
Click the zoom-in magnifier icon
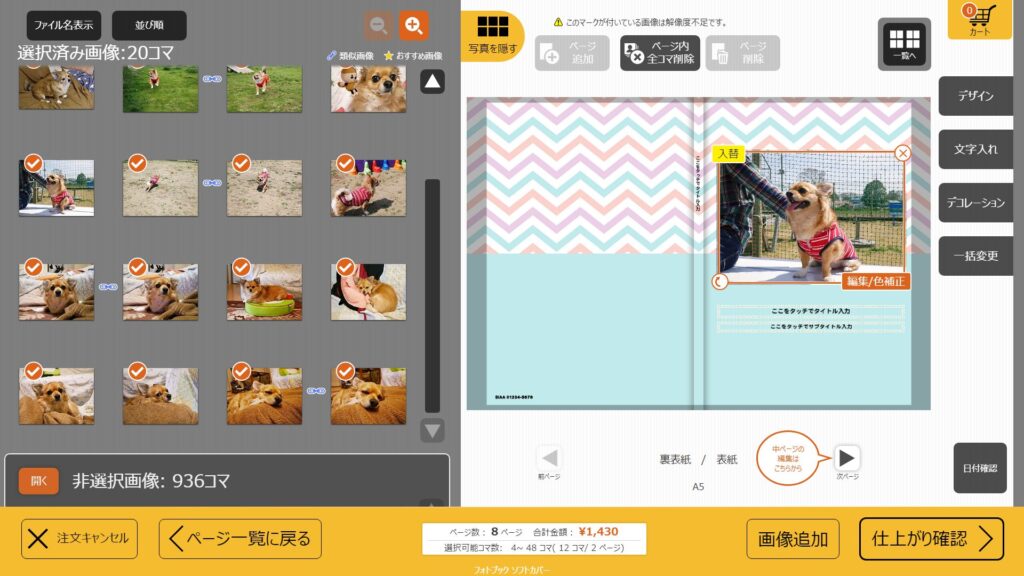pos(413,25)
